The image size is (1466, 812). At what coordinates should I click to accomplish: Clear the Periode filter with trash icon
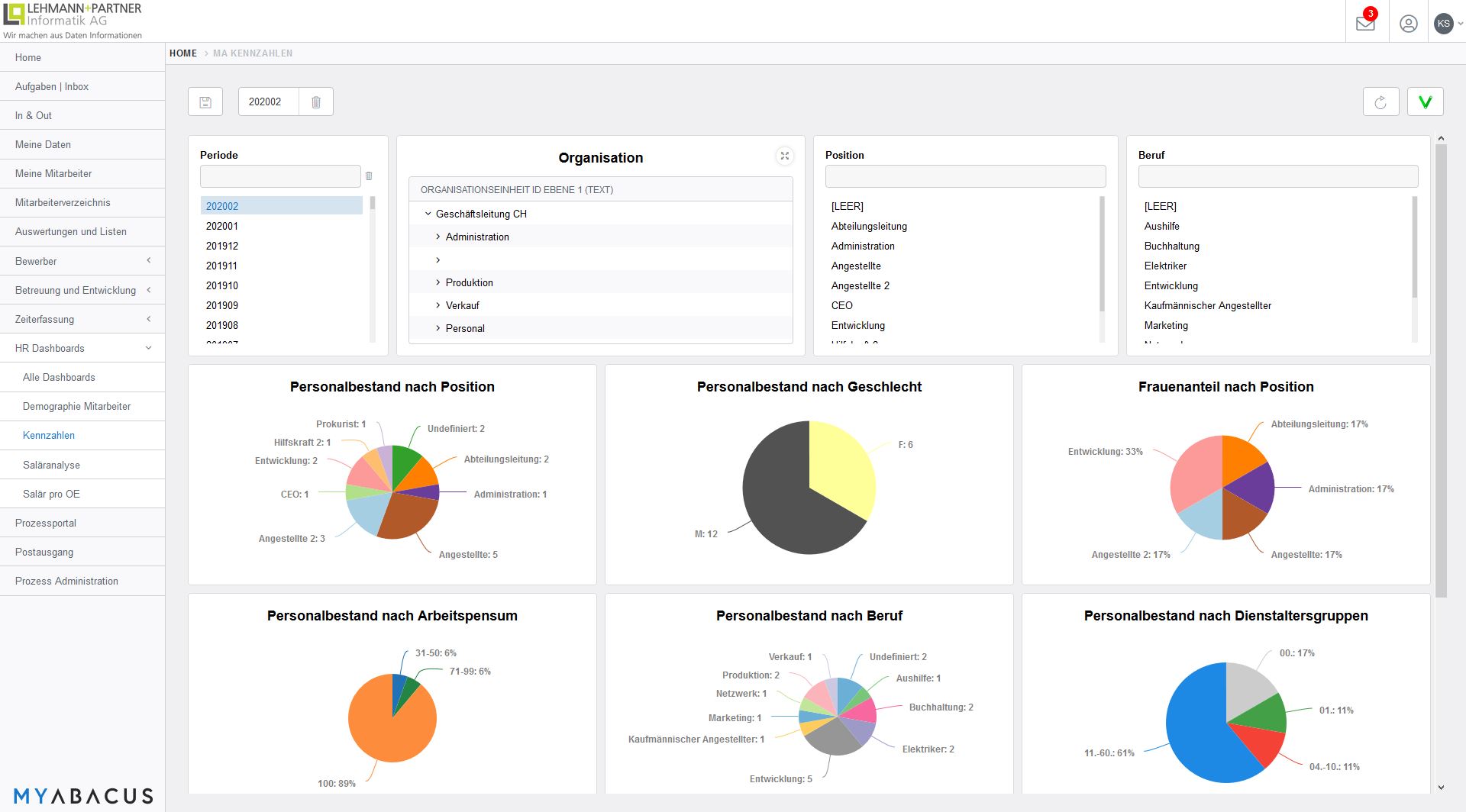point(369,176)
